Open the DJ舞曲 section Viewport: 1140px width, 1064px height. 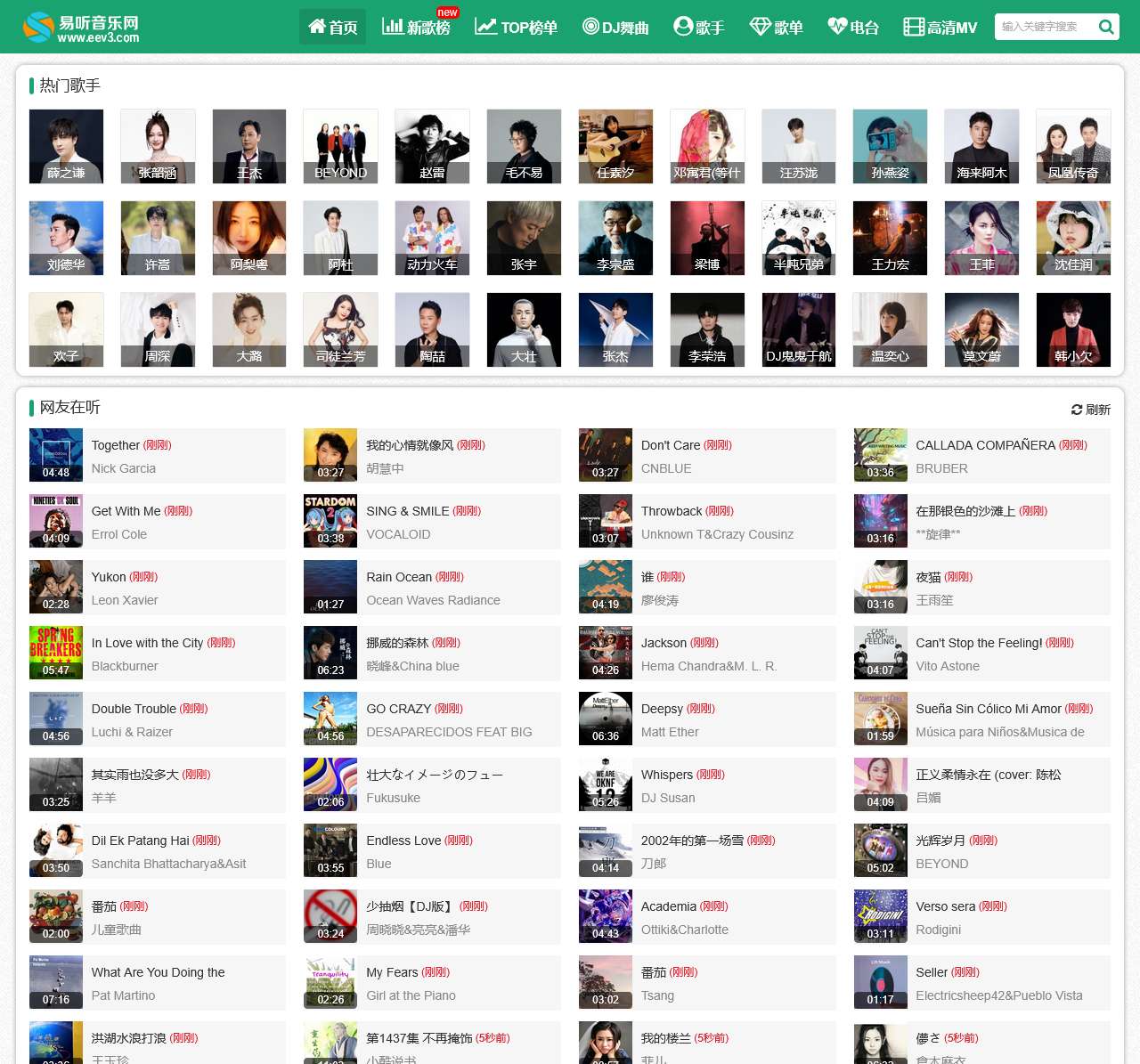(615, 28)
